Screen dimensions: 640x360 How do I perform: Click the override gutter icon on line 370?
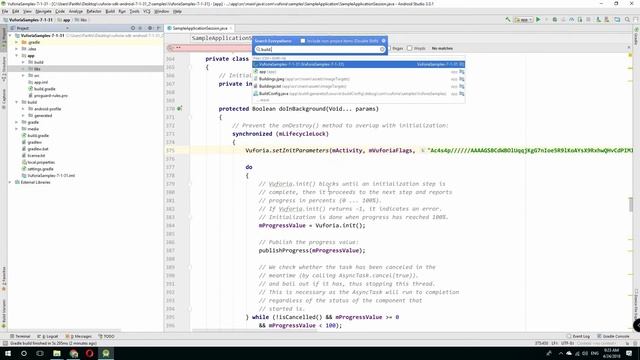pyautogui.click(x=180, y=109)
